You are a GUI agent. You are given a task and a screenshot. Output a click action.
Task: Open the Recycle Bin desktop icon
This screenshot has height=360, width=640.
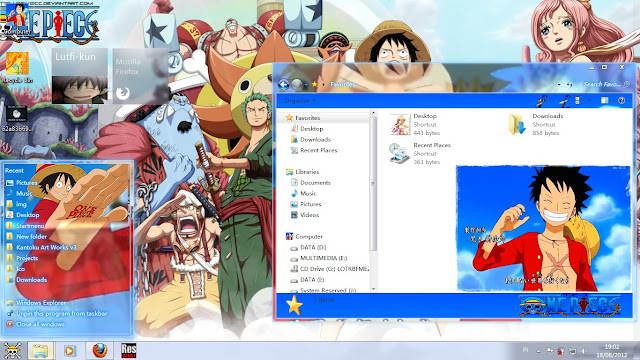(x=17, y=67)
